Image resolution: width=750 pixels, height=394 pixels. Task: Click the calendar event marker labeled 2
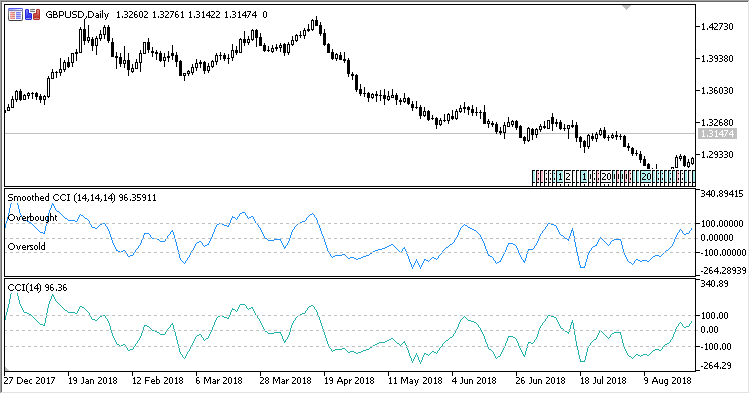[567, 177]
